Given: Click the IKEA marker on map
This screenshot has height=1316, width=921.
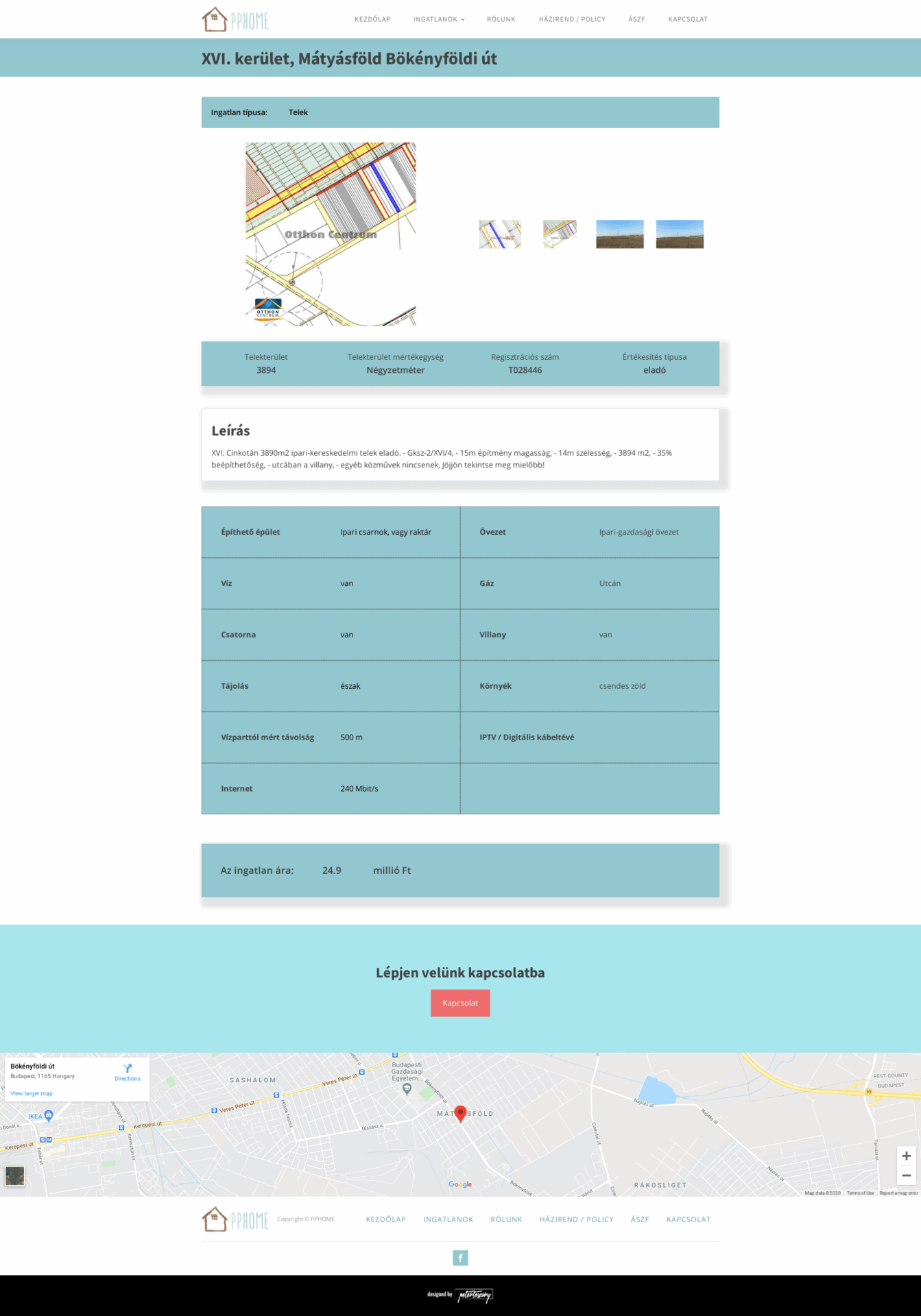Looking at the screenshot, I should pyautogui.click(x=48, y=1115).
